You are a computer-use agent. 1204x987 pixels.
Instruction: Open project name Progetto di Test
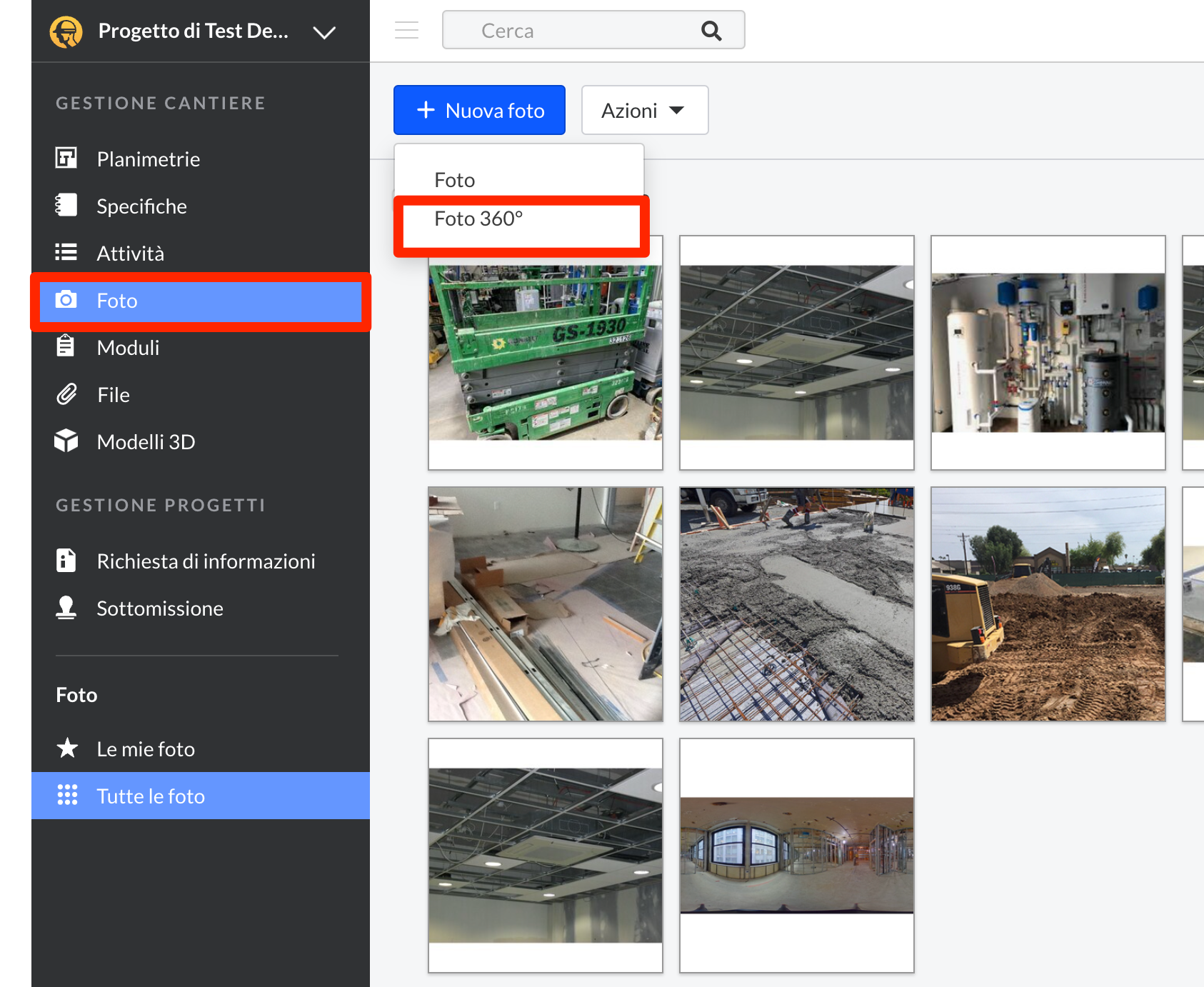point(193,31)
